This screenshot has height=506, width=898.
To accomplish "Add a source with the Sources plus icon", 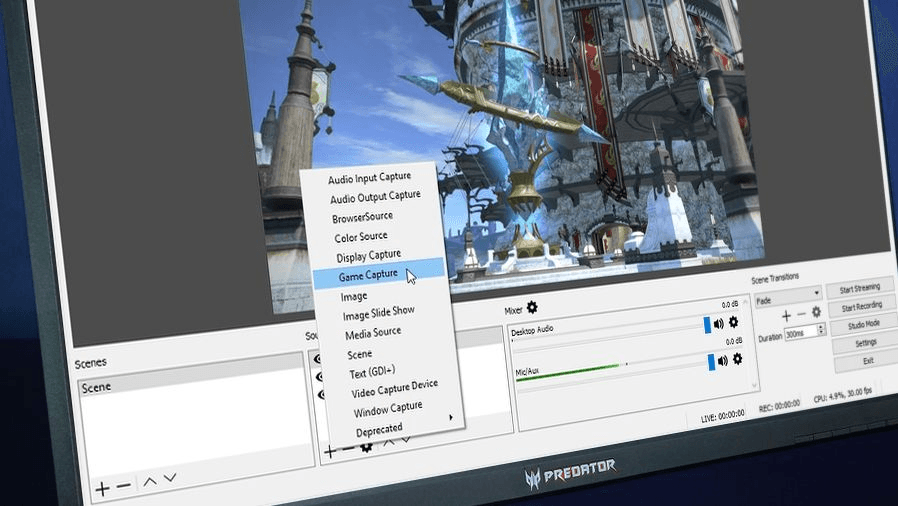I will coord(330,452).
